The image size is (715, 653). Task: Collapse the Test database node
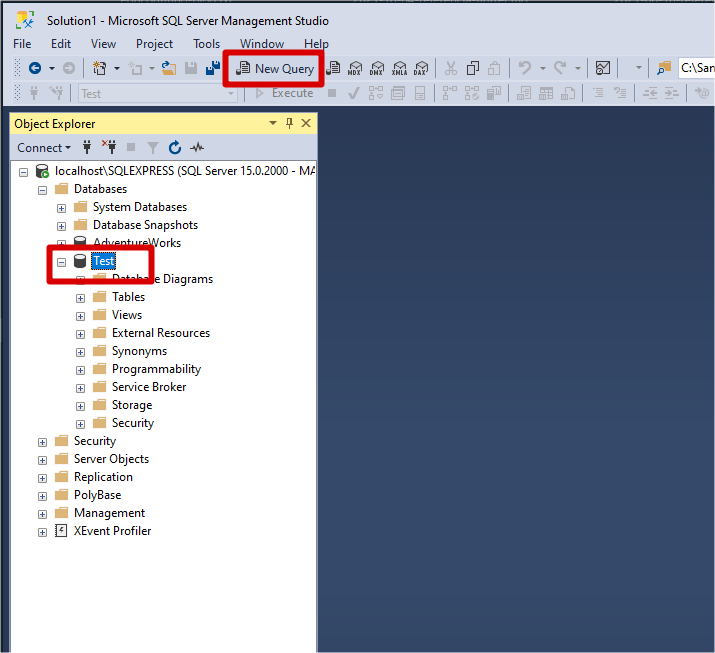pos(61,262)
